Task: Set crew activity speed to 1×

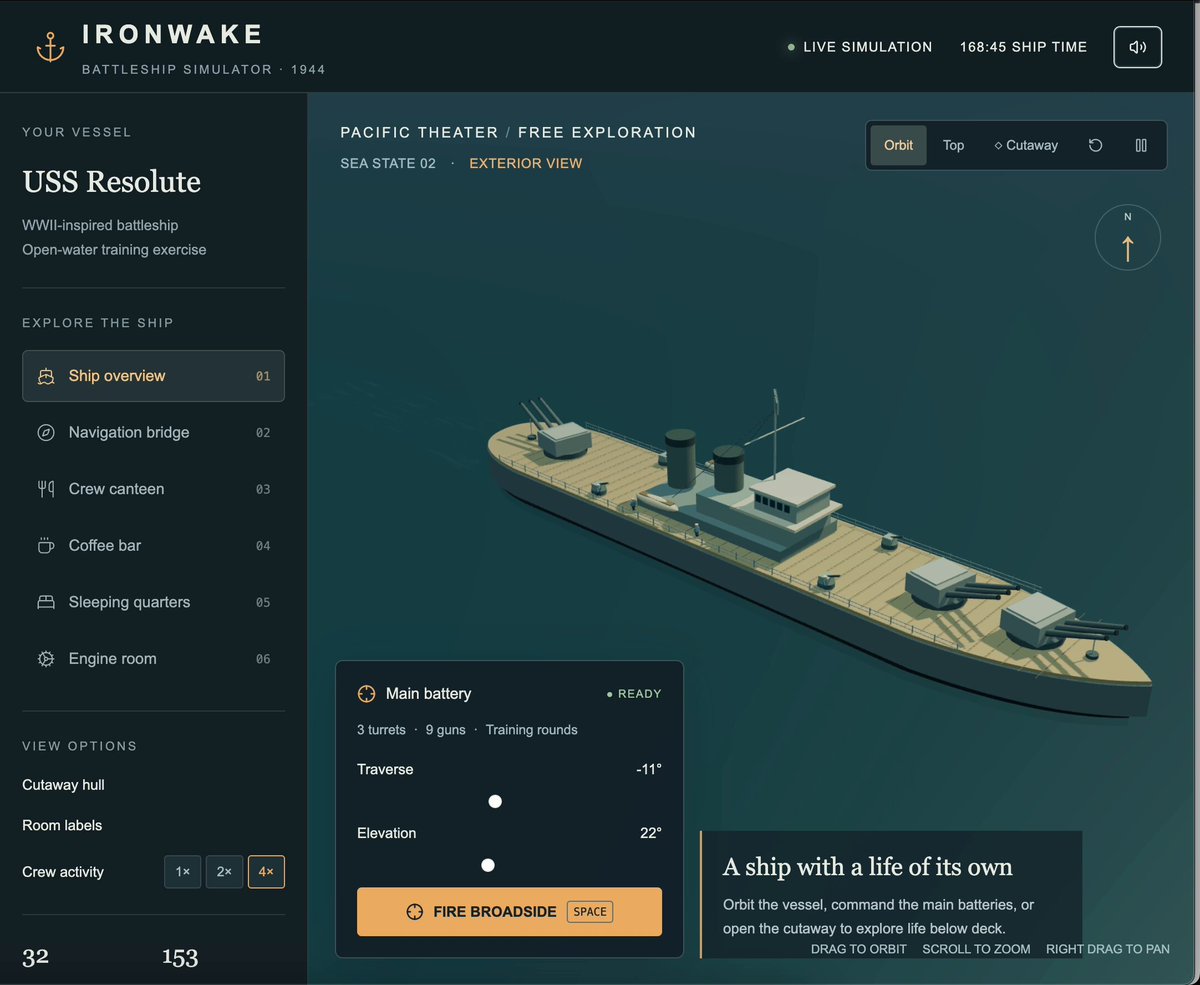Action: 183,872
